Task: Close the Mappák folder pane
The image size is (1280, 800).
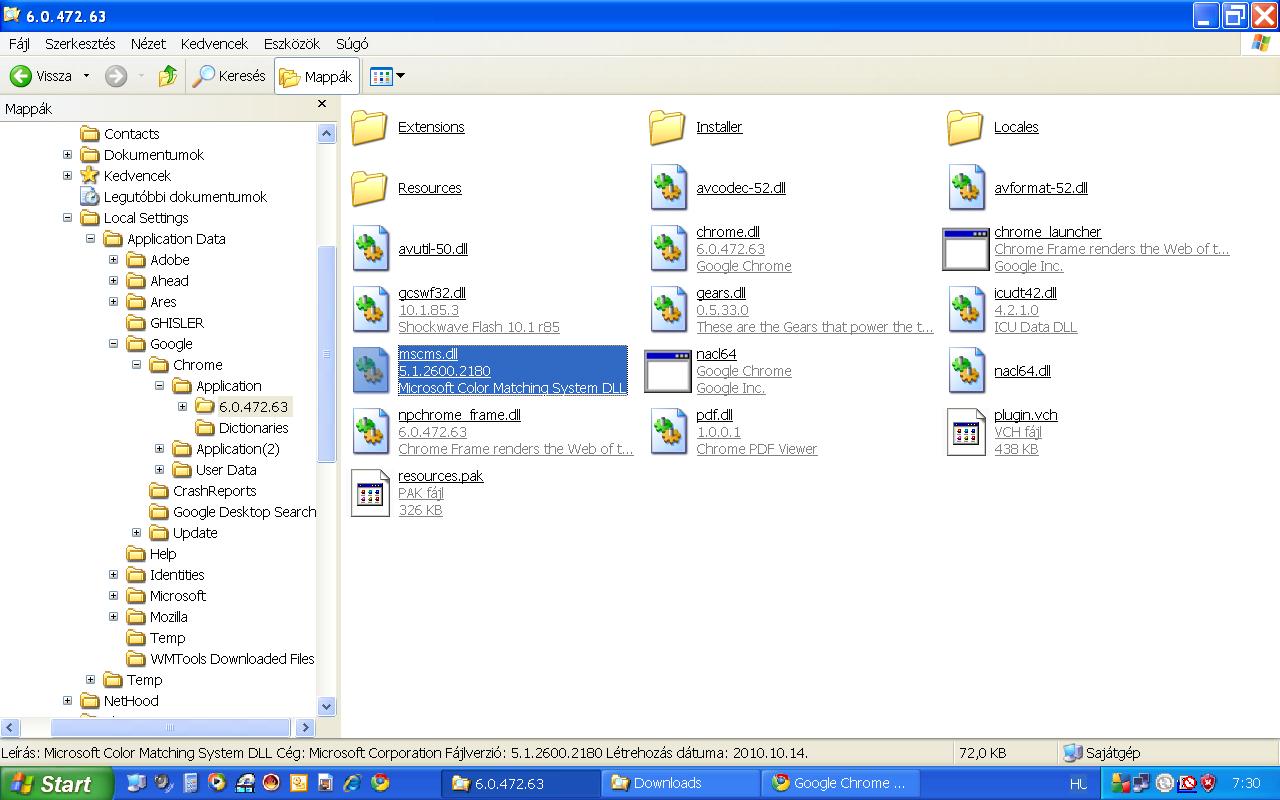Action: [322, 103]
